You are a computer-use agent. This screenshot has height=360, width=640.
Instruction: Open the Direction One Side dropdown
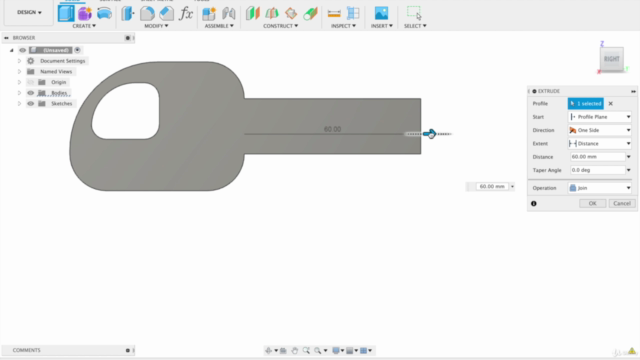pos(600,130)
